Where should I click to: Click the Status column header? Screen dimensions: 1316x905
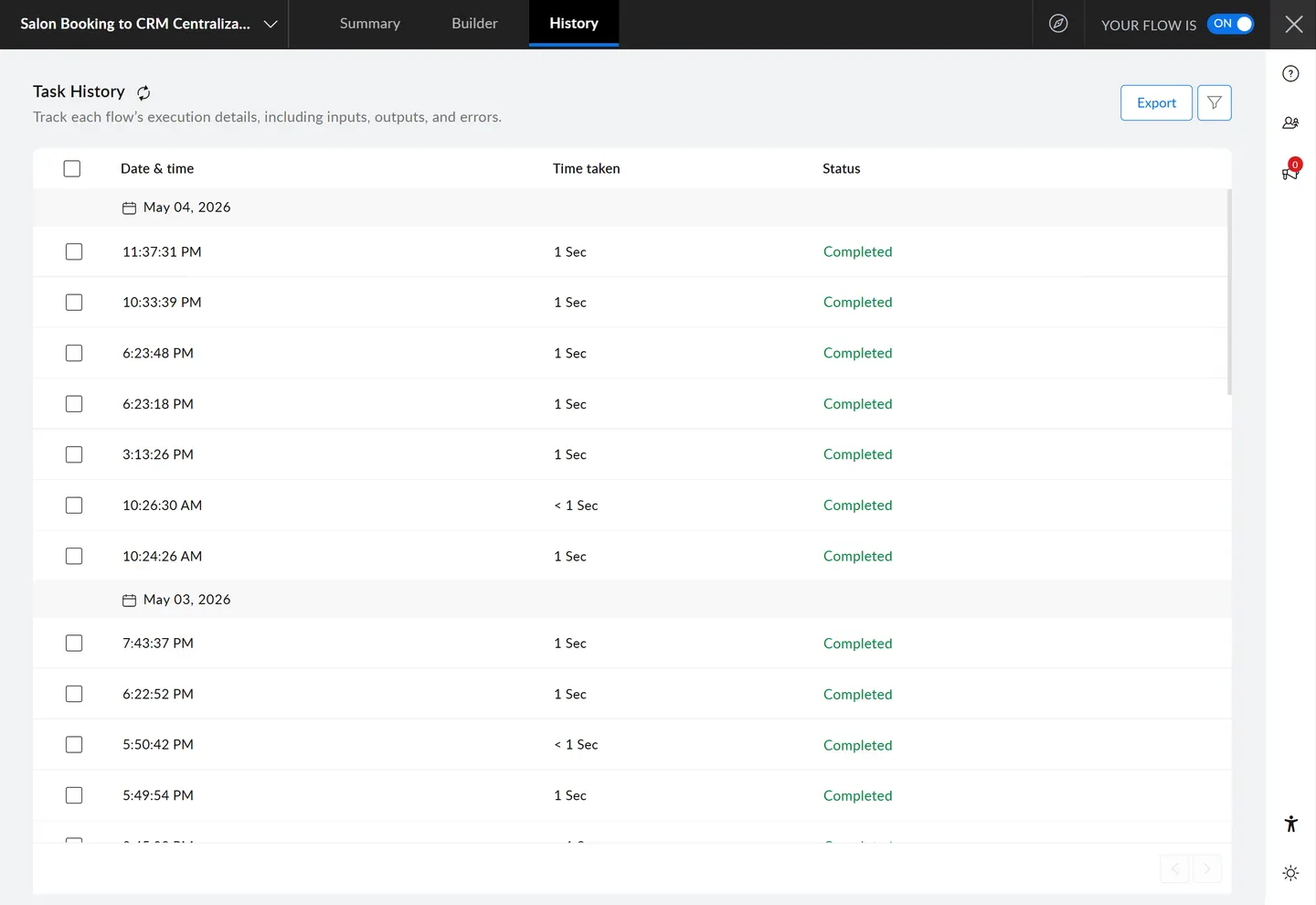coord(842,169)
